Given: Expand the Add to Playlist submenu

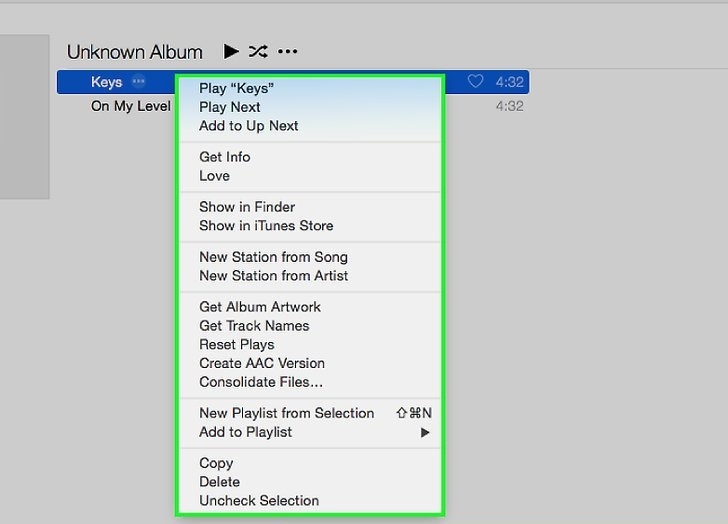Looking at the screenshot, I should point(310,432).
